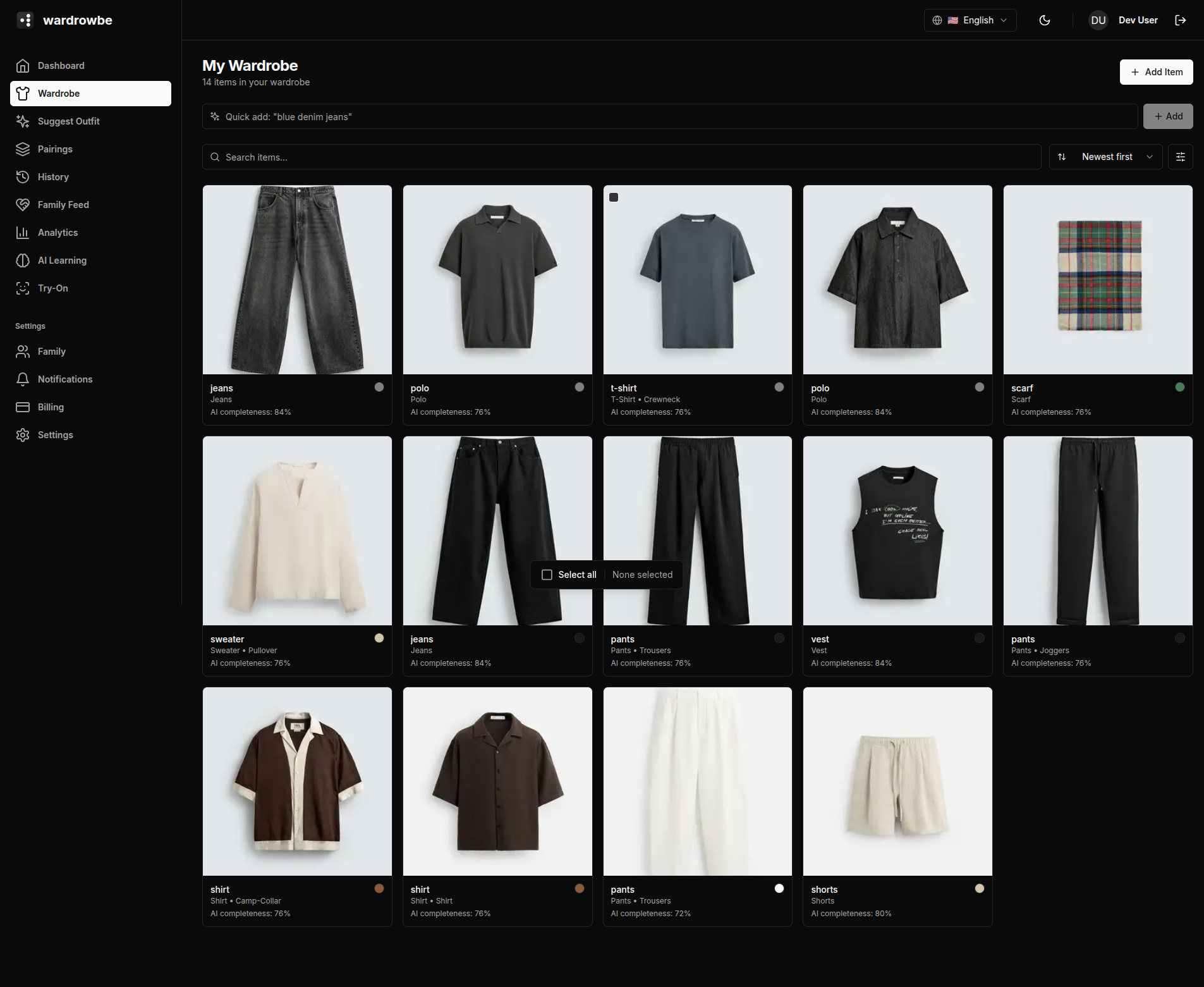Select the Suggest Outfit sparkle icon
The image size is (1204, 987).
click(23, 121)
